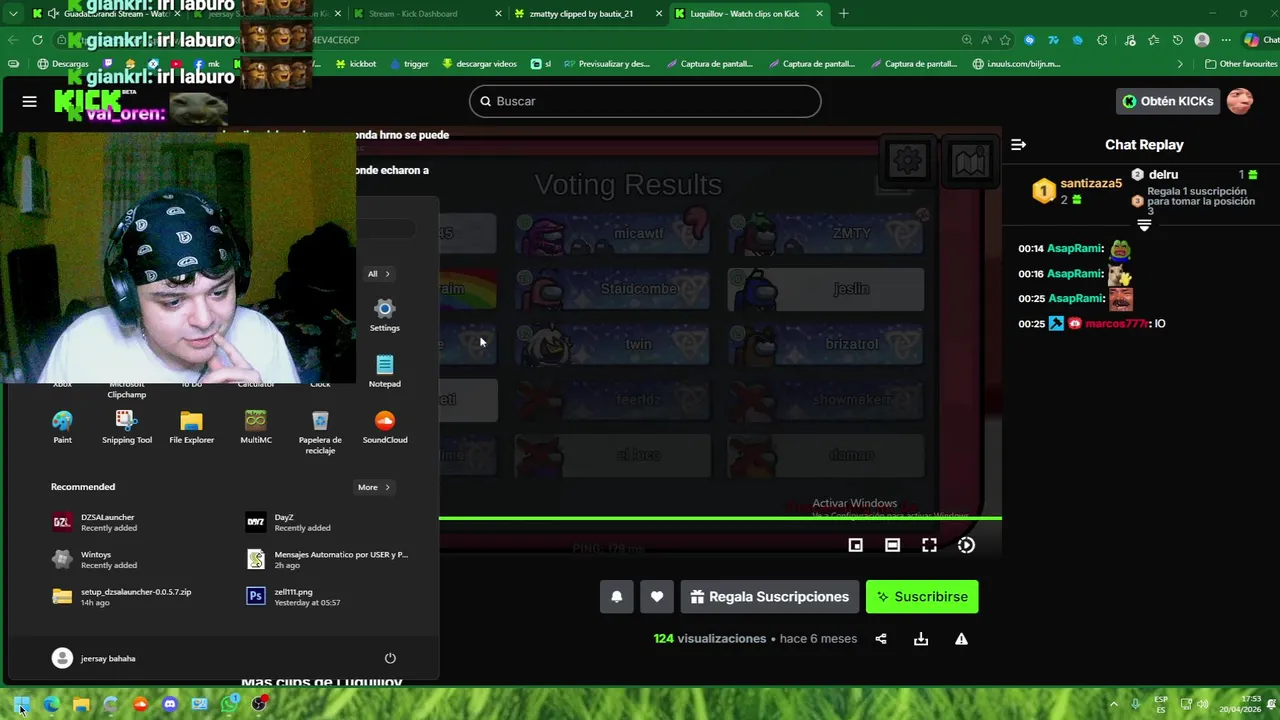Share the clip

coord(881,639)
